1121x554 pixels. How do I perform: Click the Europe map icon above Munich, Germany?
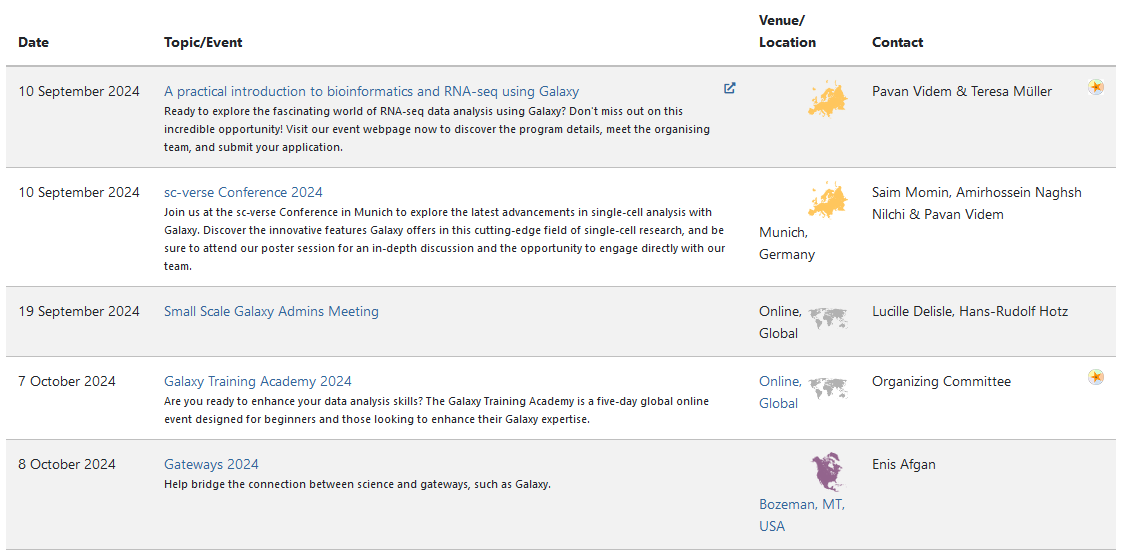point(828,199)
